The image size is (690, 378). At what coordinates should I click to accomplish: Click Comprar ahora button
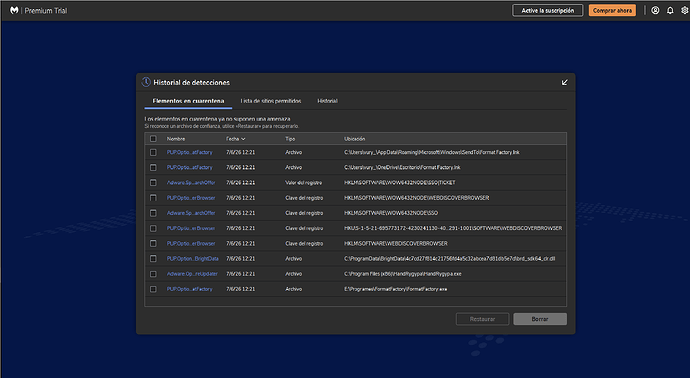pos(612,10)
